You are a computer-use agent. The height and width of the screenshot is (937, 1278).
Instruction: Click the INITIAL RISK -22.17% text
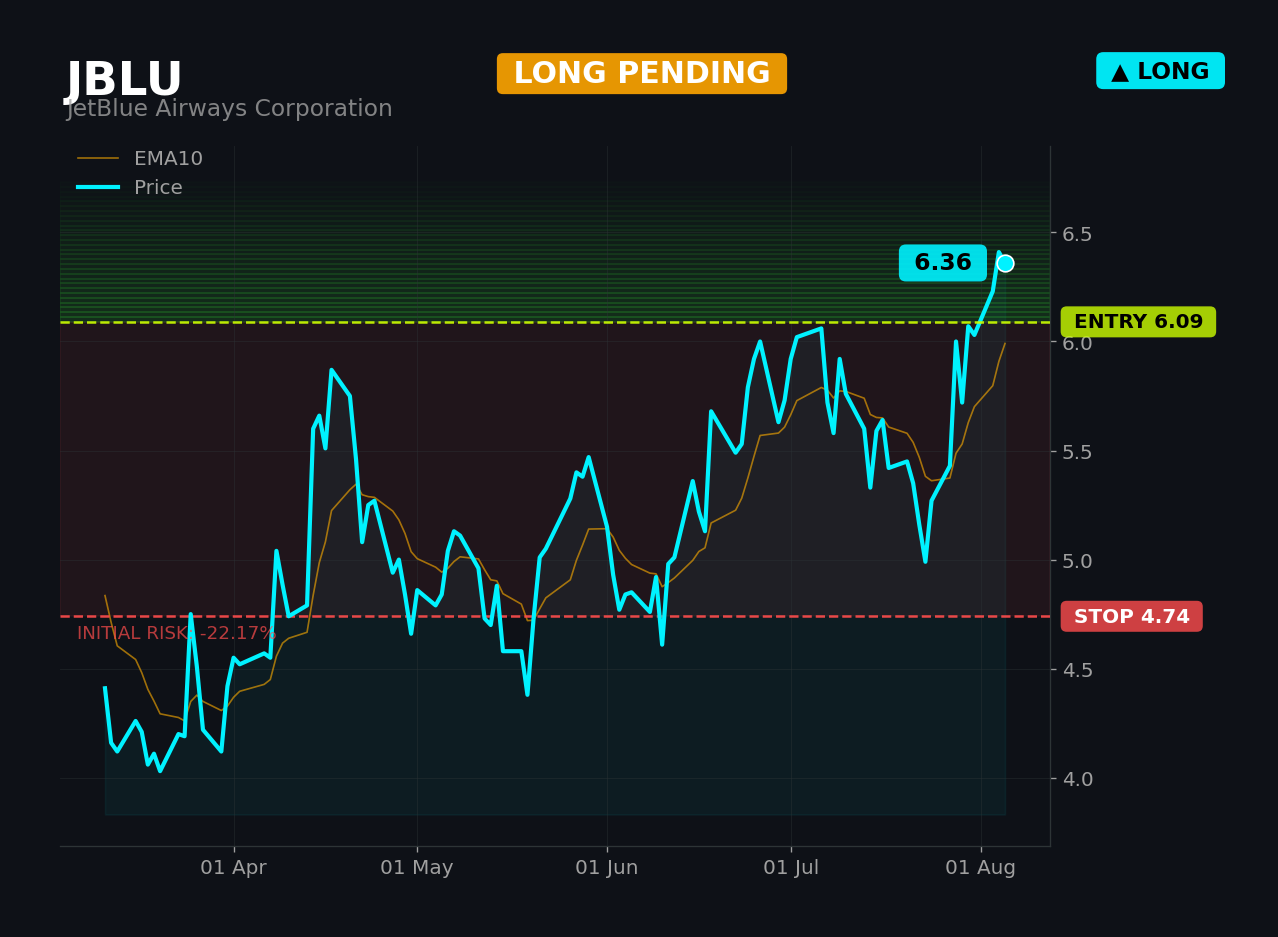pyautogui.click(x=176, y=634)
